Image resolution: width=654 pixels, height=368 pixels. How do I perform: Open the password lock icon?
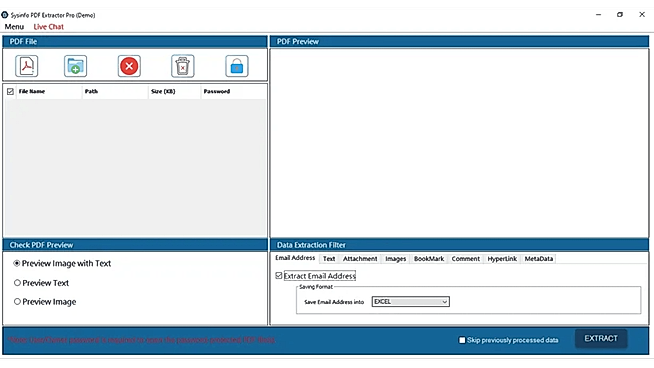click(236, 66)
